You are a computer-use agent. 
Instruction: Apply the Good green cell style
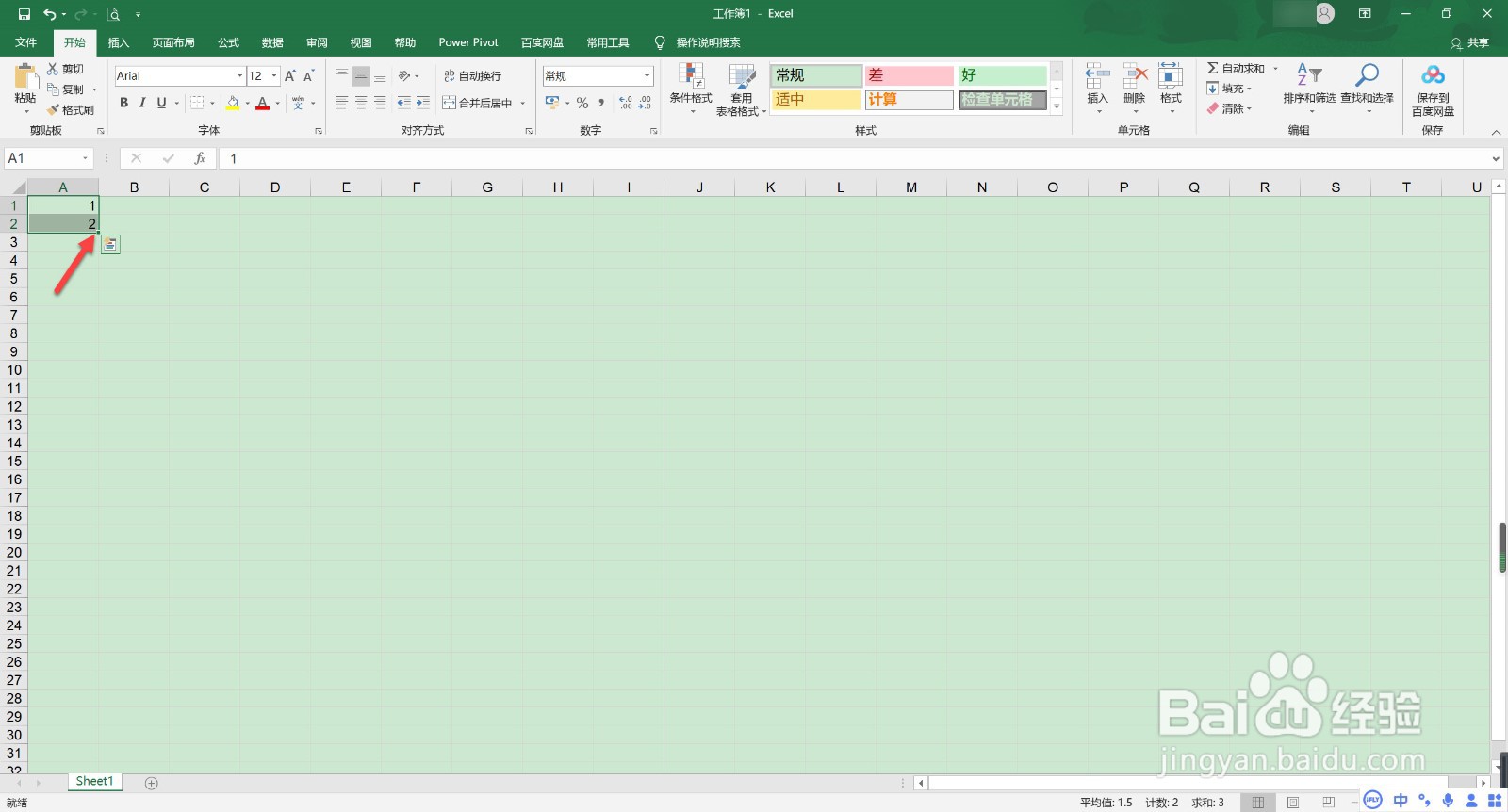coord(1003,75)
